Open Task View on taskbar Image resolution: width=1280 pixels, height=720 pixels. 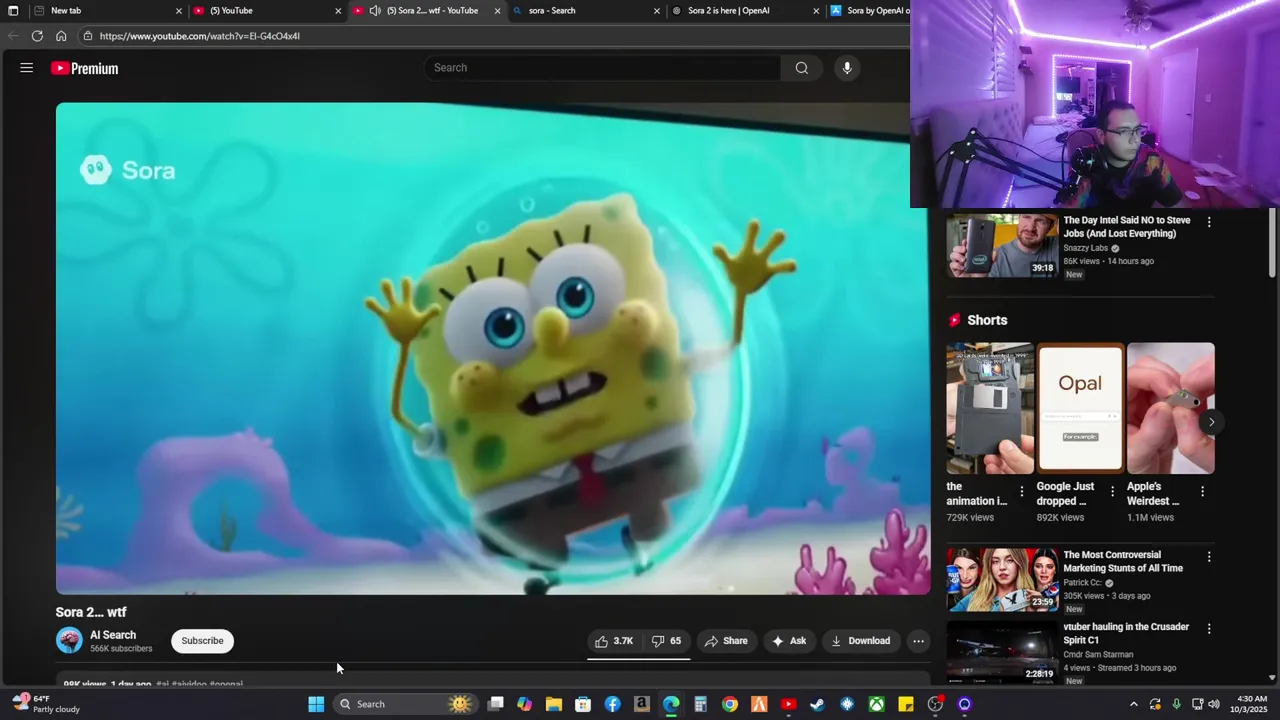point(495,704)
